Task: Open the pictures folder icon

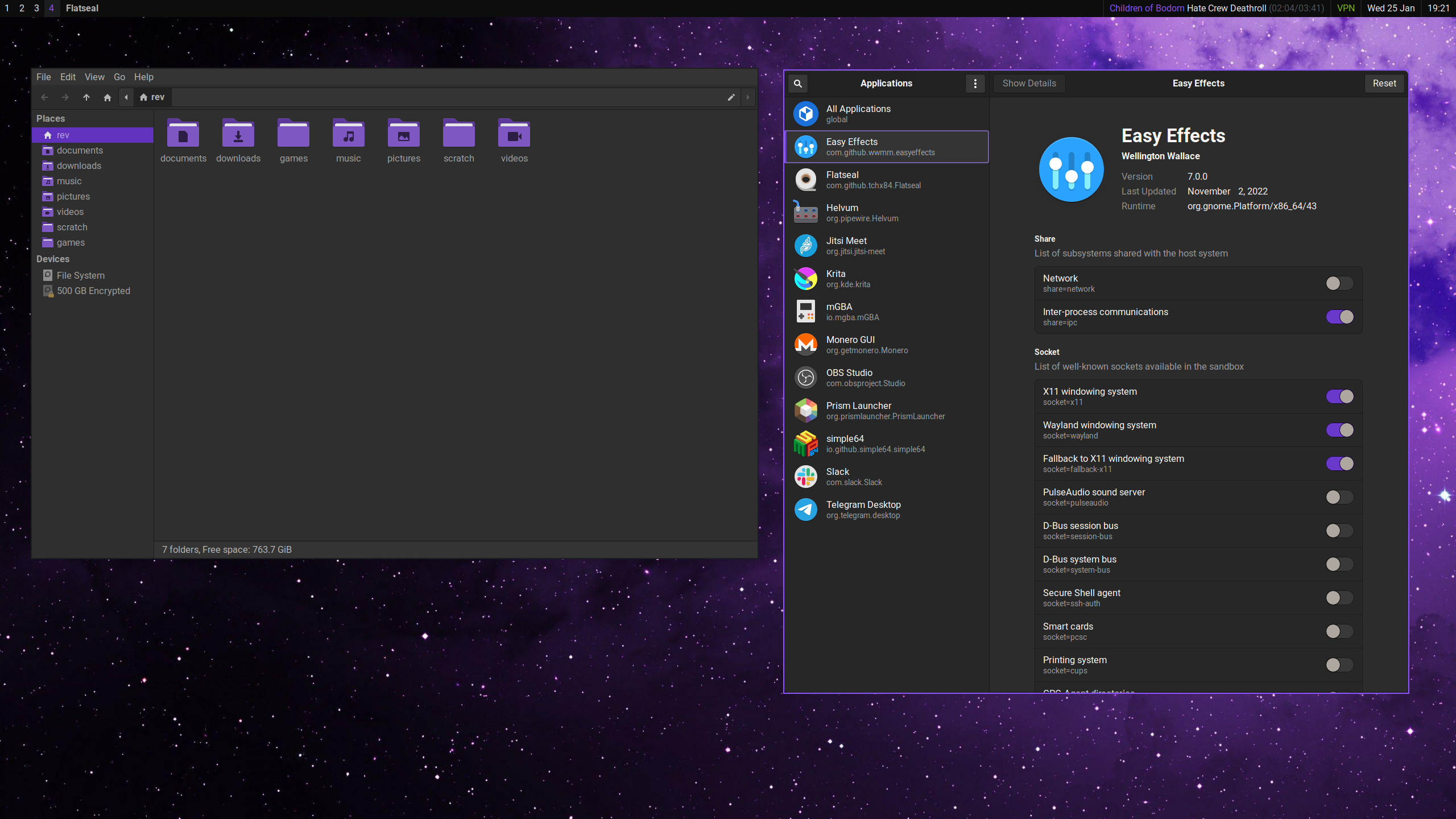Action: [x=404, y=134]
